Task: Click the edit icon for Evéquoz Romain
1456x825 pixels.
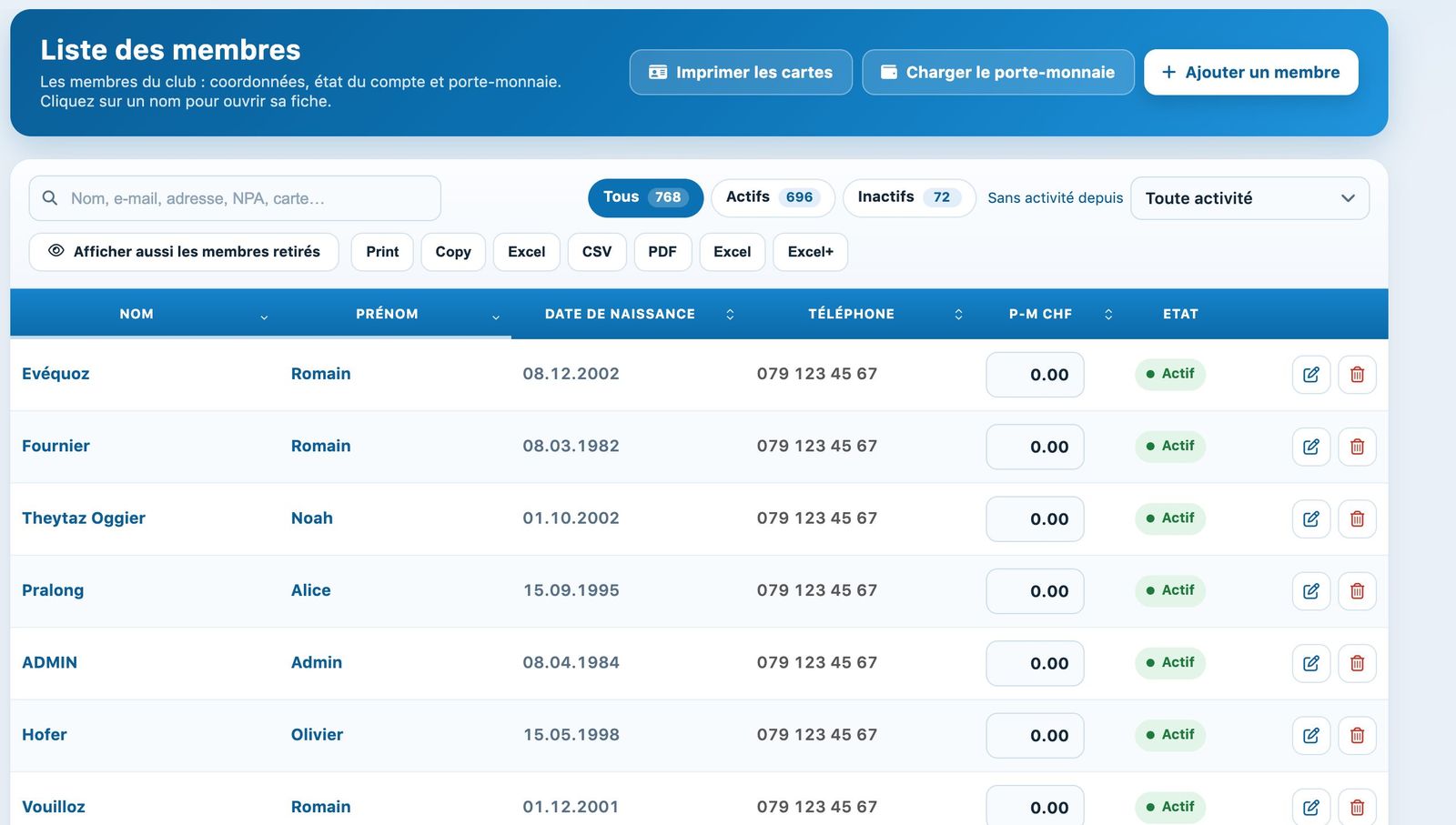Action: click(x=1311, y=375)
